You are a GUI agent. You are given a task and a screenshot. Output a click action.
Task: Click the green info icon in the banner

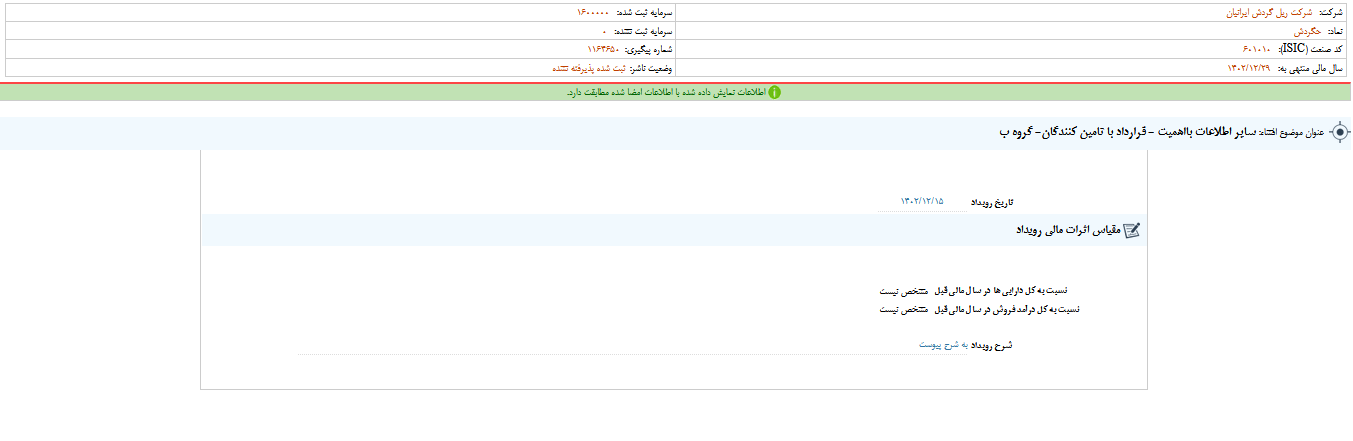[774, 92]
